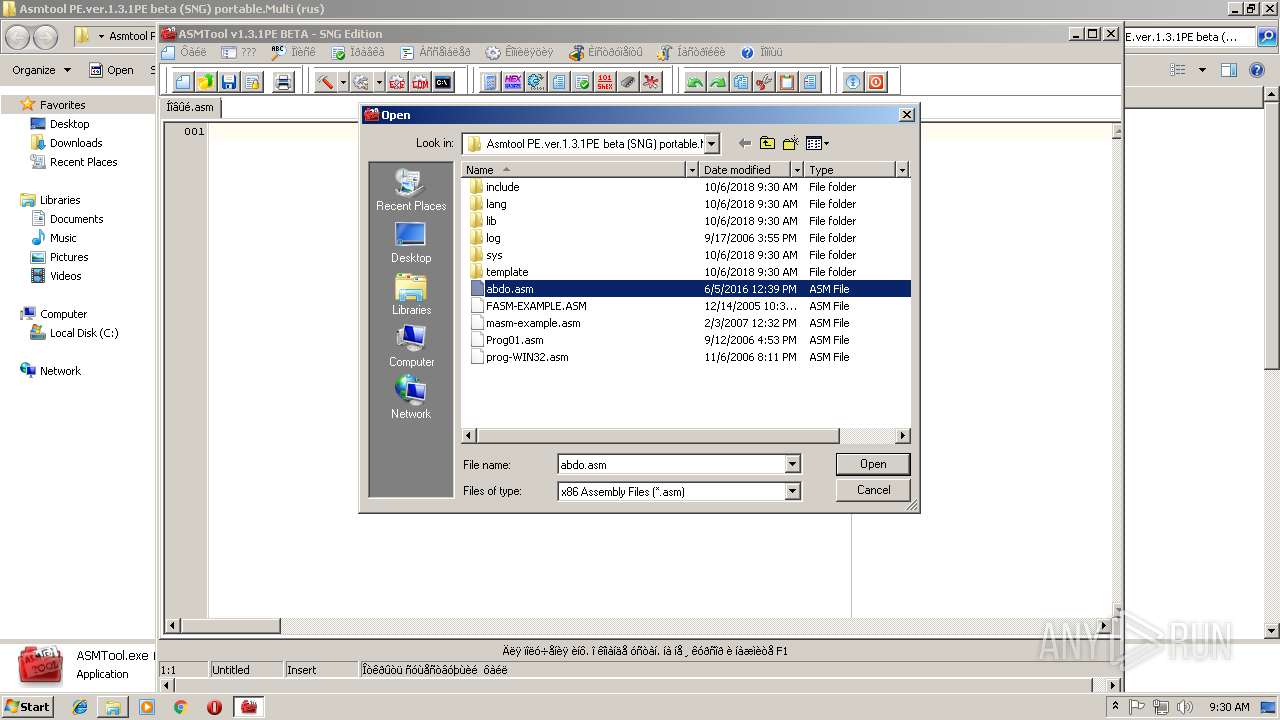Image resolution: width=1280 pixels, height=720 pixels.
Task: Select Libraries in dialog places bar
Action: pyautogui.click(x=411, y=294)
